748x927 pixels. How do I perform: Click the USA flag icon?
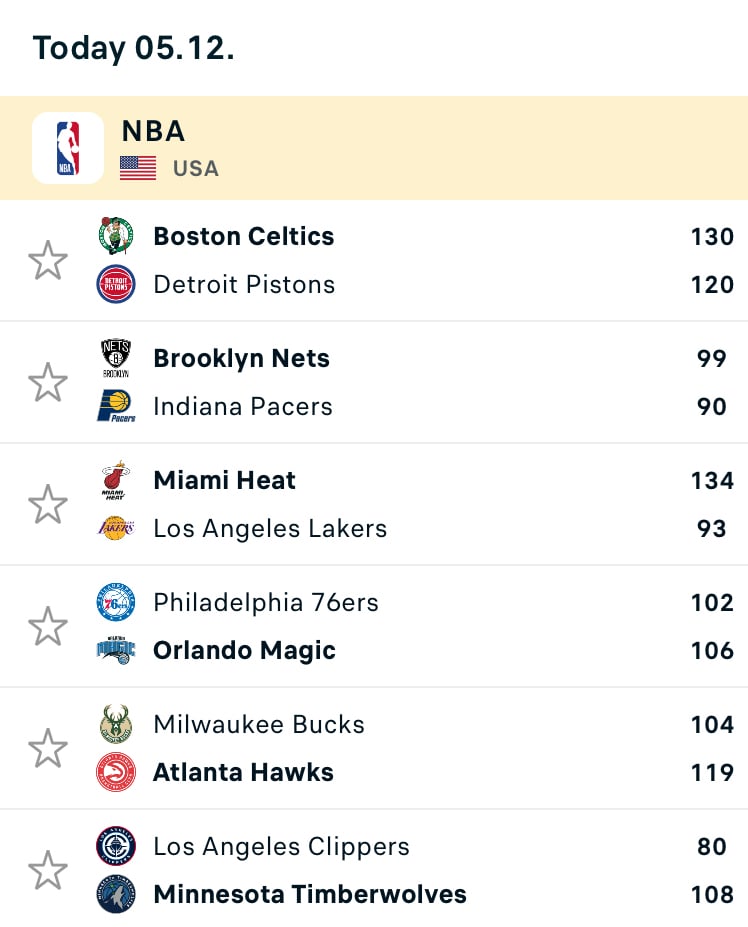(x=138, y=168)
